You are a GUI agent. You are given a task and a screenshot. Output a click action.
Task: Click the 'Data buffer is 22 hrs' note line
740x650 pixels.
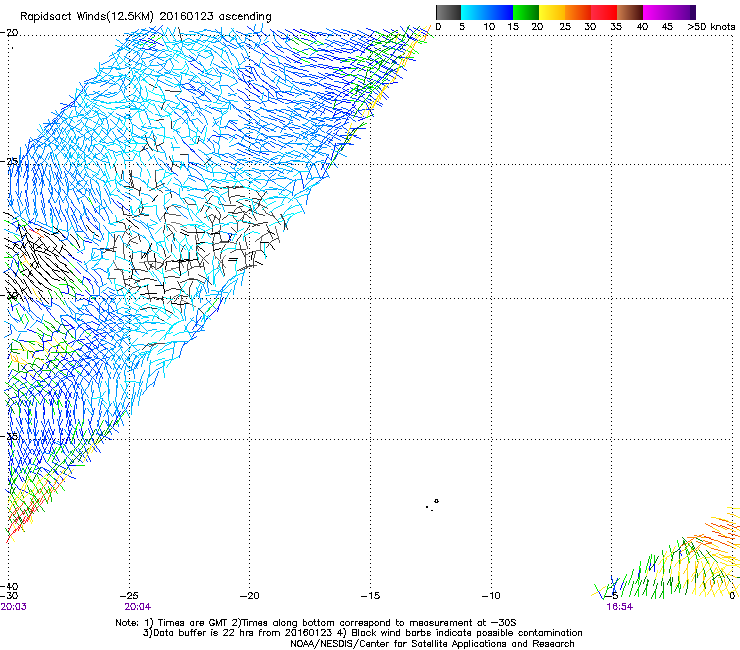tap(362, 633)
